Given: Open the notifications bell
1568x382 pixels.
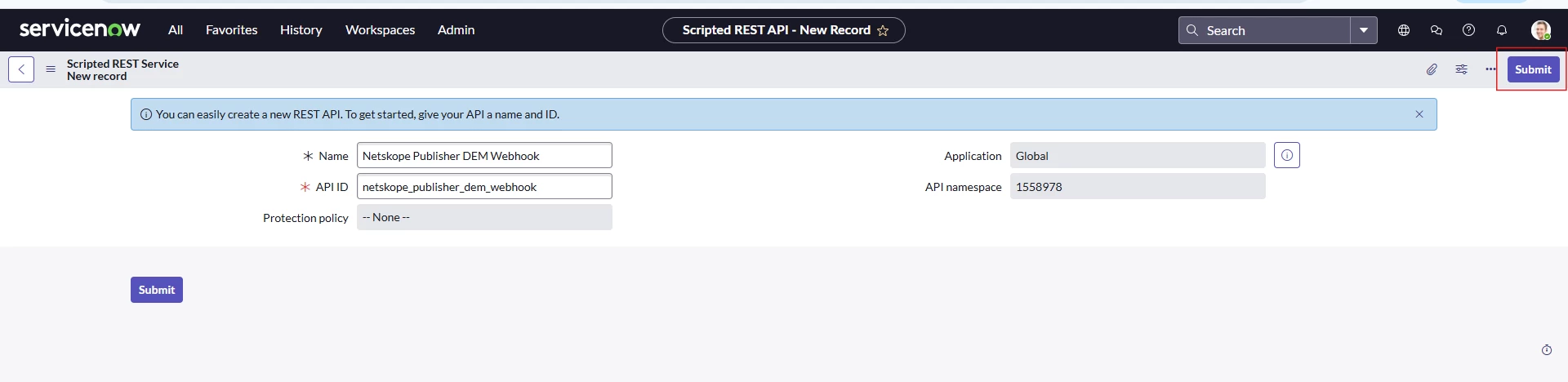Looking at the screenshot, I should coord(1501,30).
